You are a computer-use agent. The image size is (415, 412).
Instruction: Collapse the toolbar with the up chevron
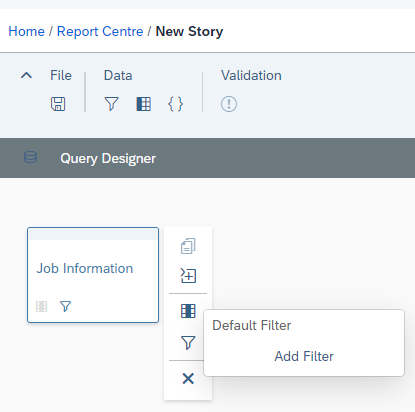[26, 75]
